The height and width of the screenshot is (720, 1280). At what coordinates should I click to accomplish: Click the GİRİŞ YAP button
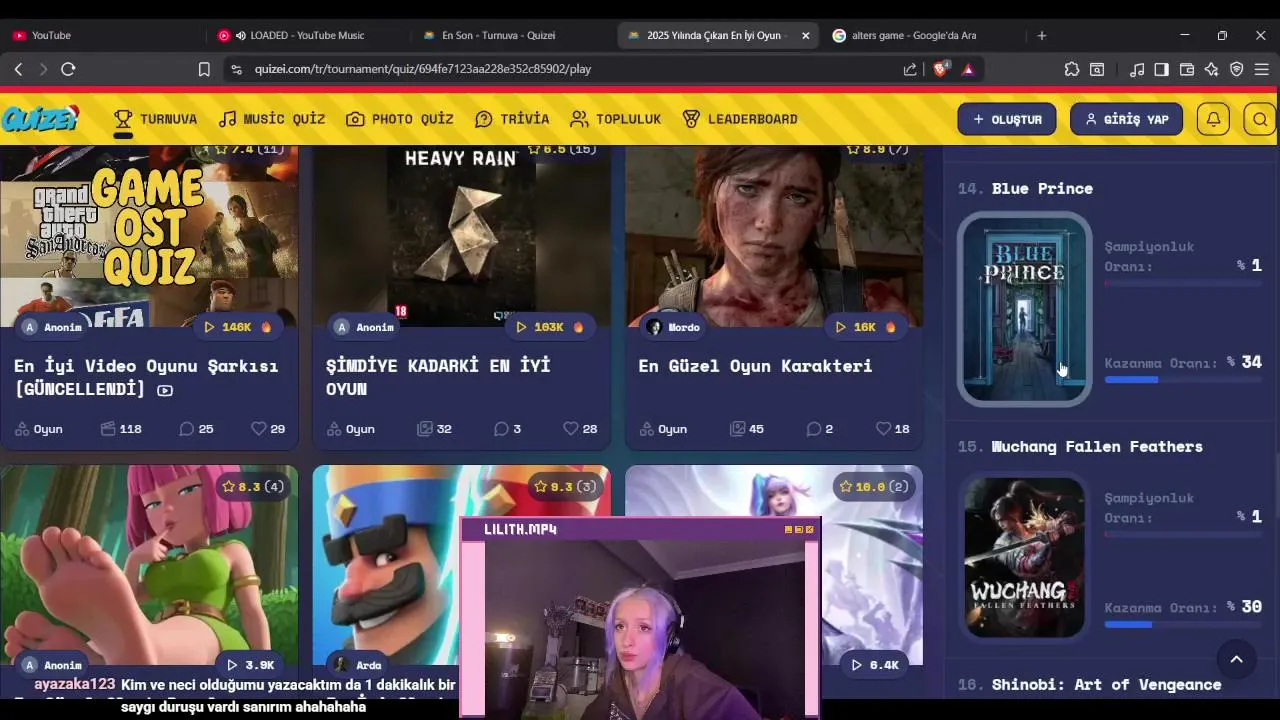coord(1126,119)
